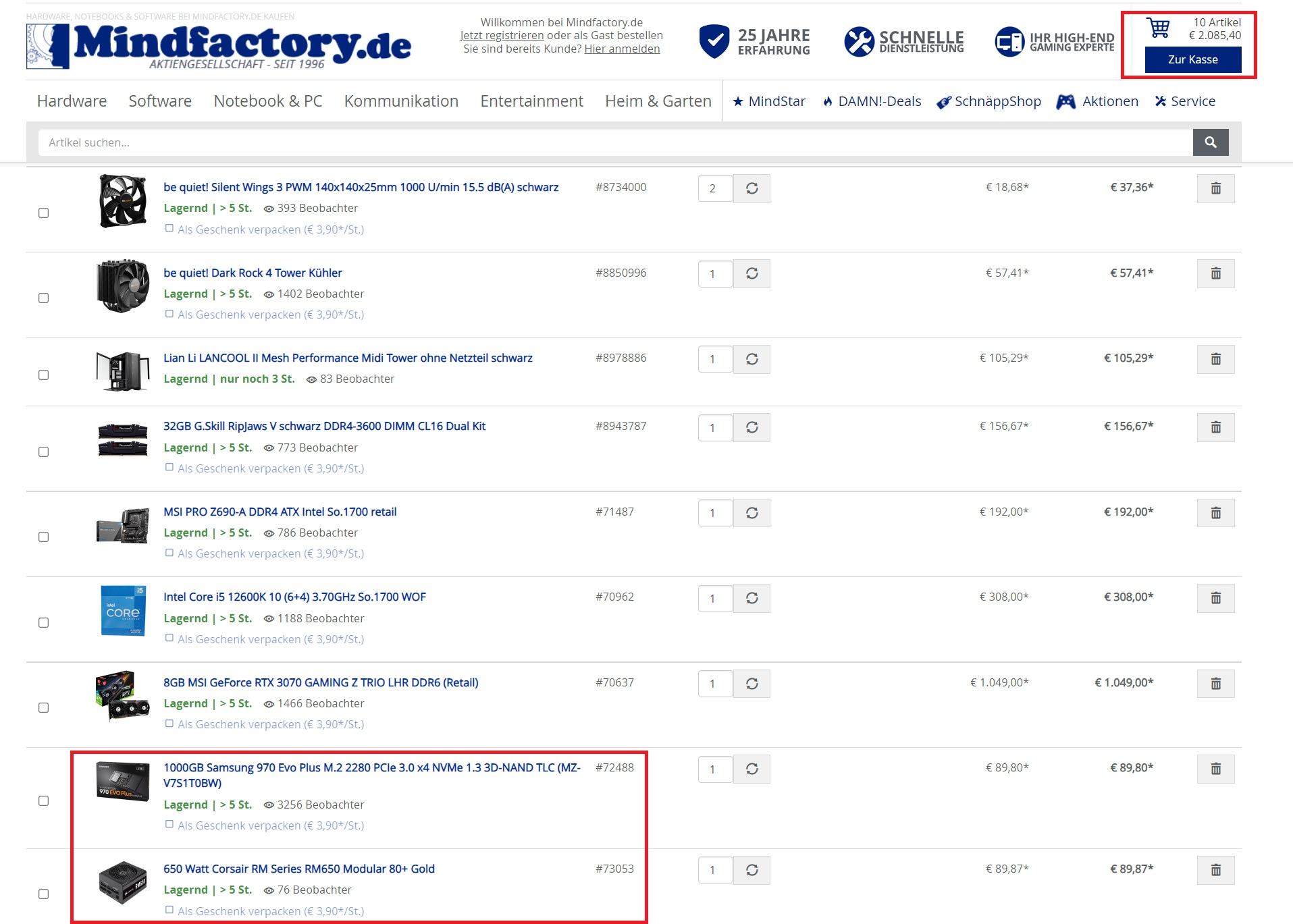Select the RTX 3070 row checkbox
Viewport: 1293px width, 924px height.
44,707
